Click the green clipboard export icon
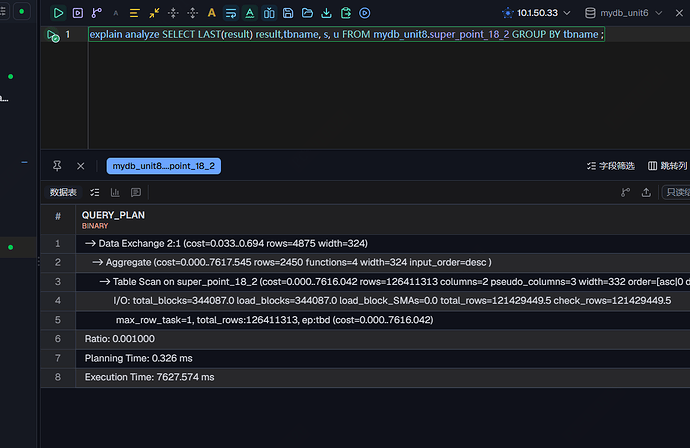 click(x=345, y=13)
